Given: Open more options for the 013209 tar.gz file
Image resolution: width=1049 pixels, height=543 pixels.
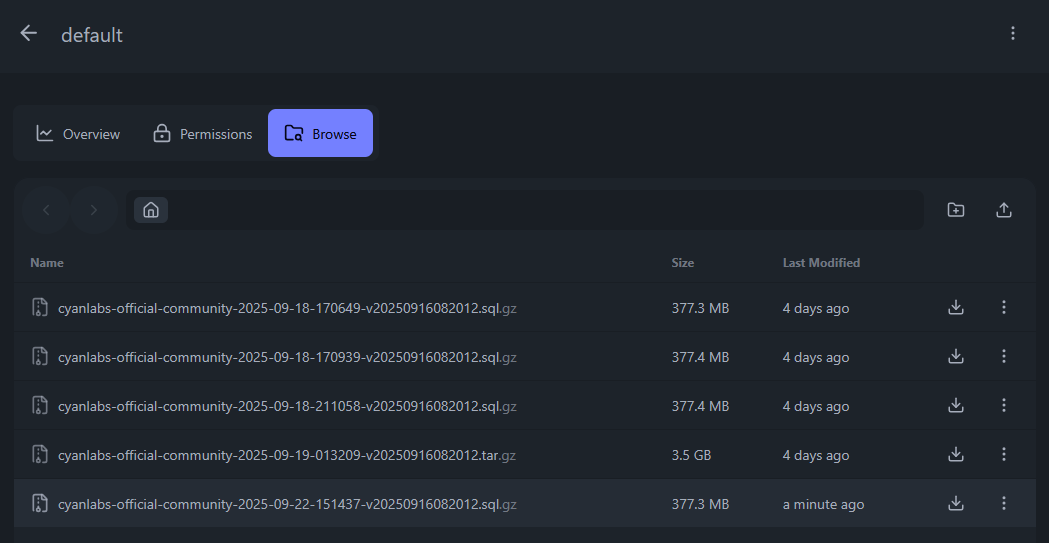Looking at the screenshot, I should pos(1004,454).
